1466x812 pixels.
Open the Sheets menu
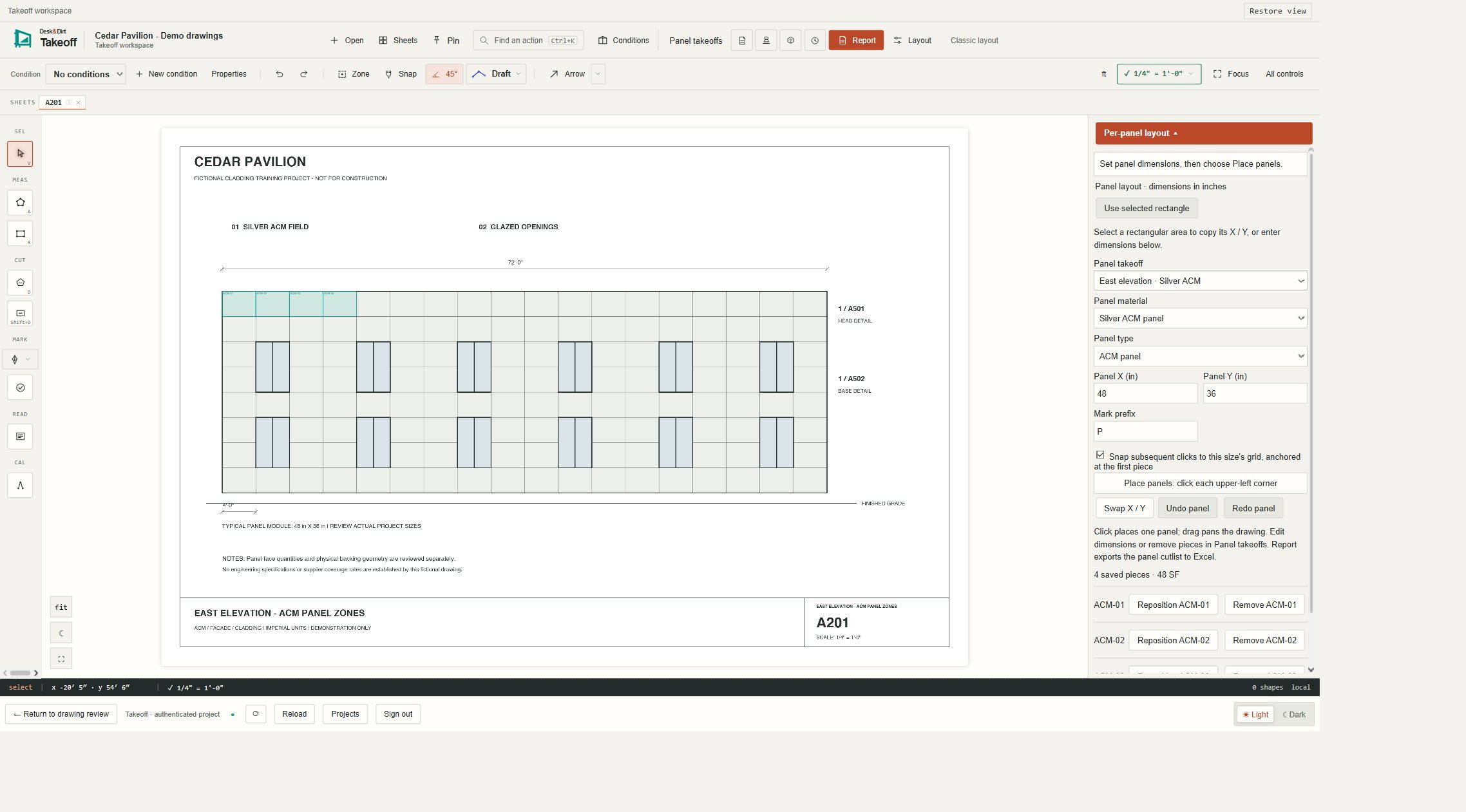pos(398,41)
